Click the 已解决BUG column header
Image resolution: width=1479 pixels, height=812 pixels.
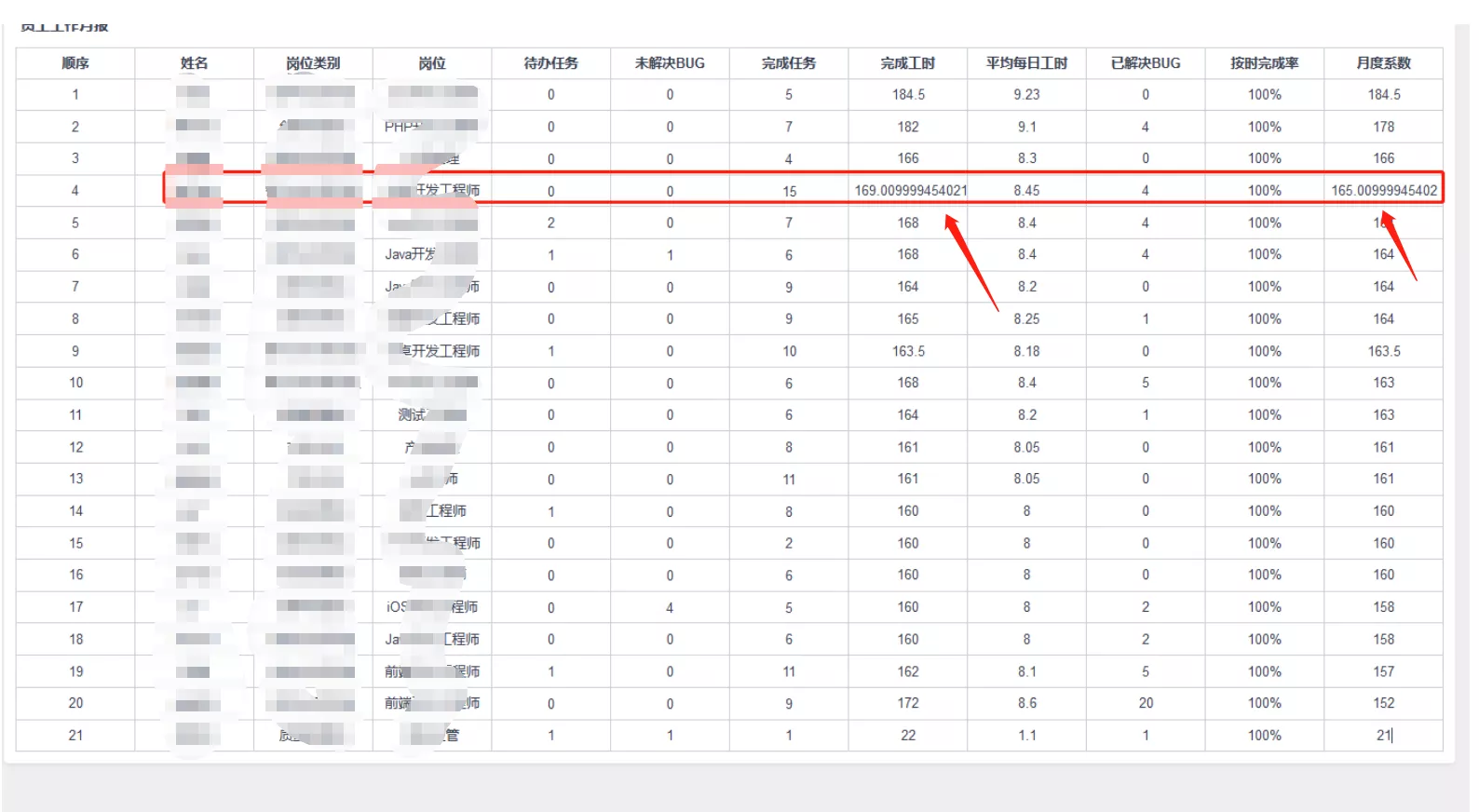1146,63
